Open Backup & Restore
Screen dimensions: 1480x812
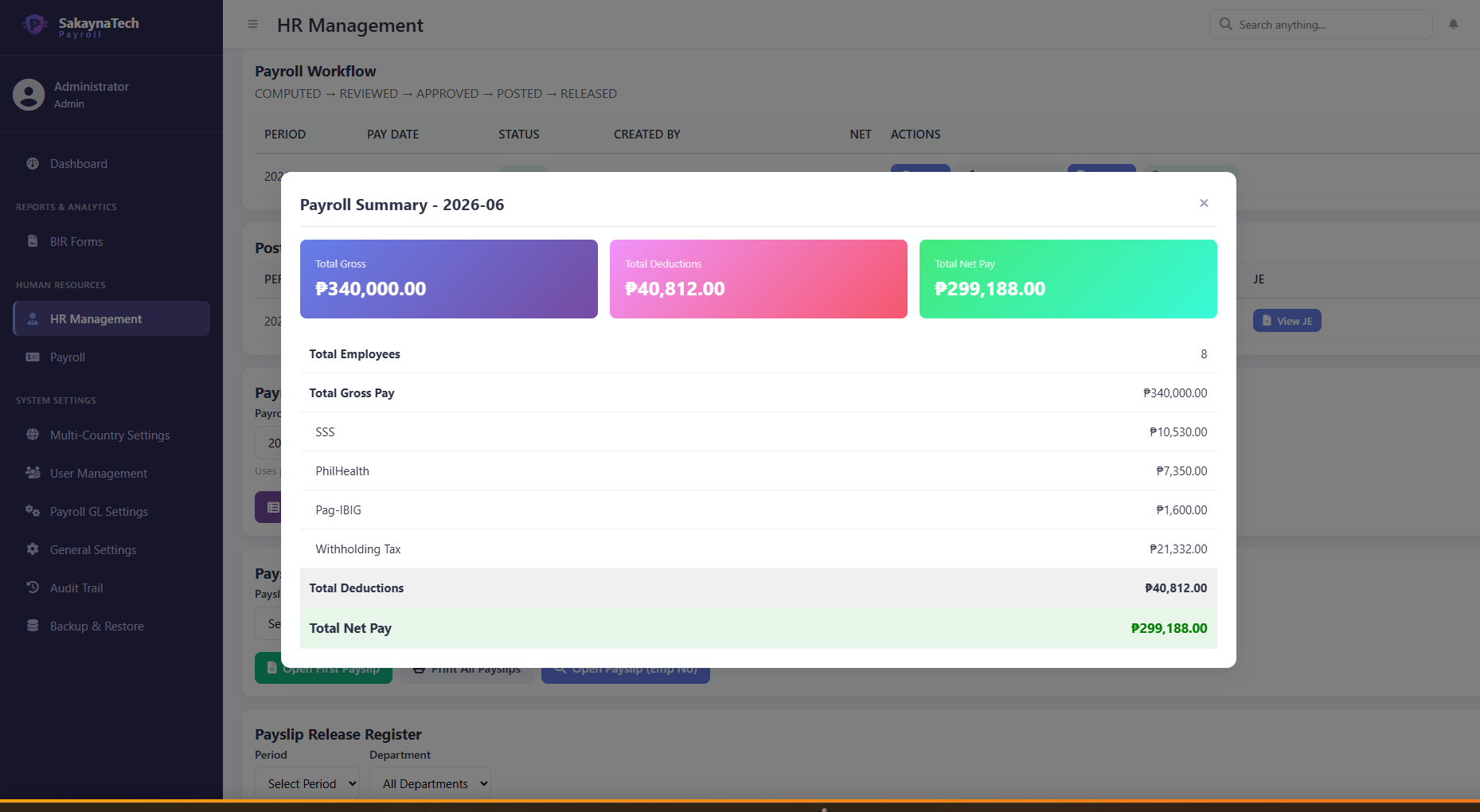point(111,626)
